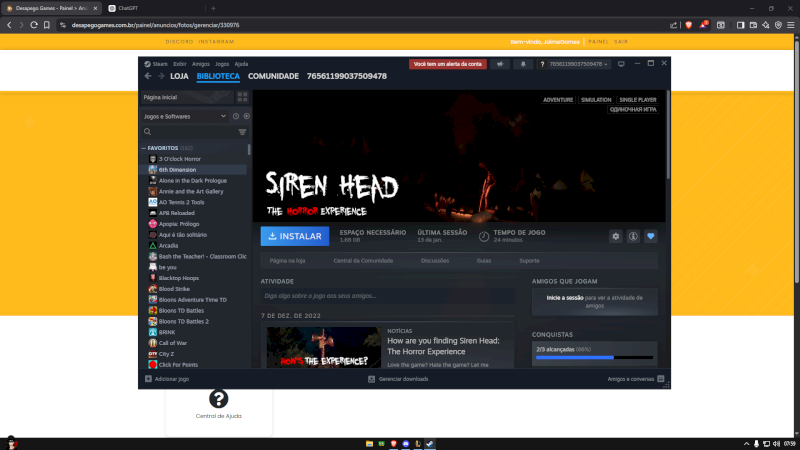800x450 pixels.
Task: Open the library filter options icon
Action: point(242,132)
